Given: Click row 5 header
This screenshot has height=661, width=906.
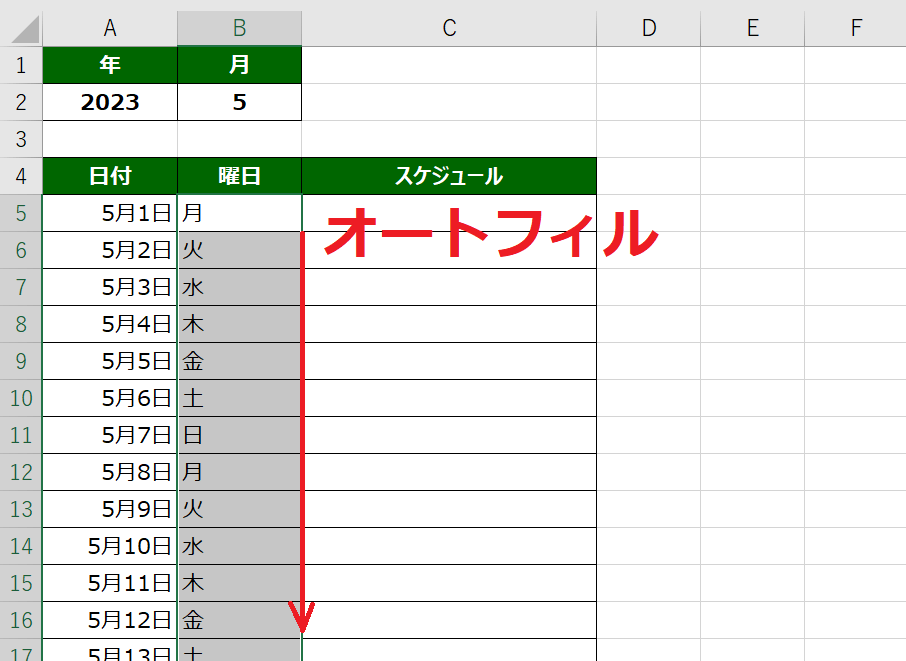Looking at the screenshot, I should coord(21,213).
